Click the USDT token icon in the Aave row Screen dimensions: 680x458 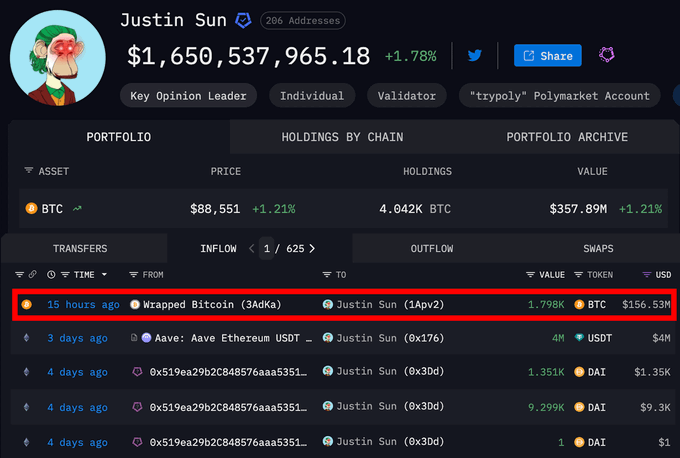click(581, 338)
